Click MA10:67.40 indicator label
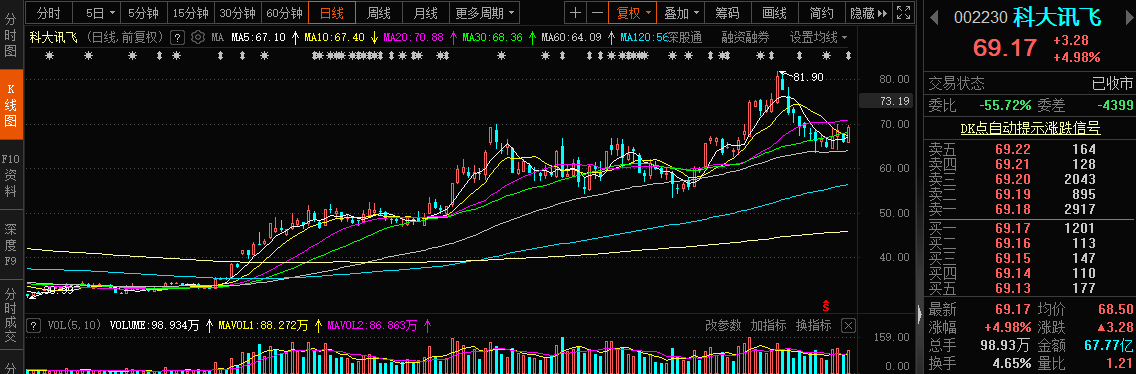Viewport: 1136px width, 374px height. click(334, 38)
